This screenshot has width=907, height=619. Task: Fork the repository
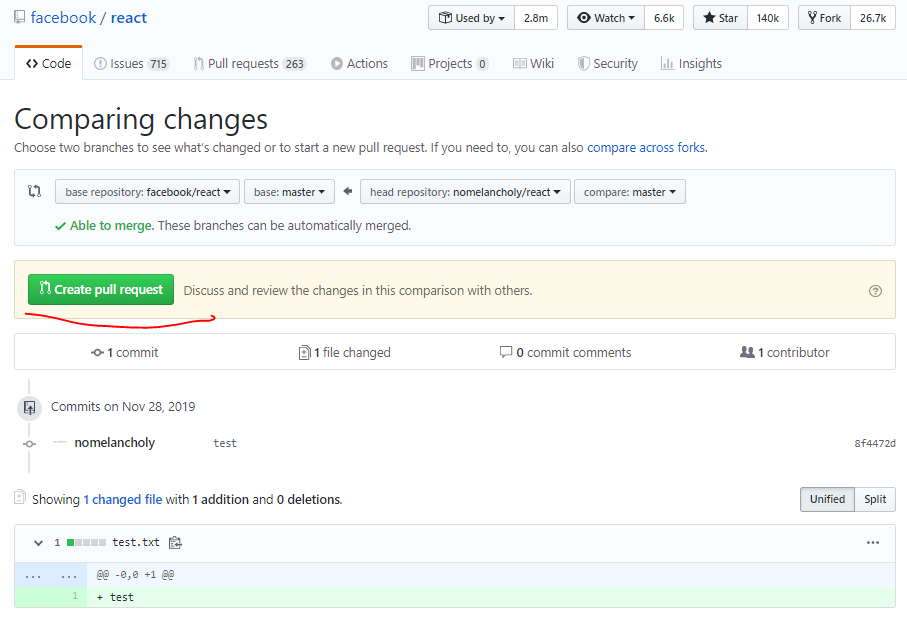824,18
